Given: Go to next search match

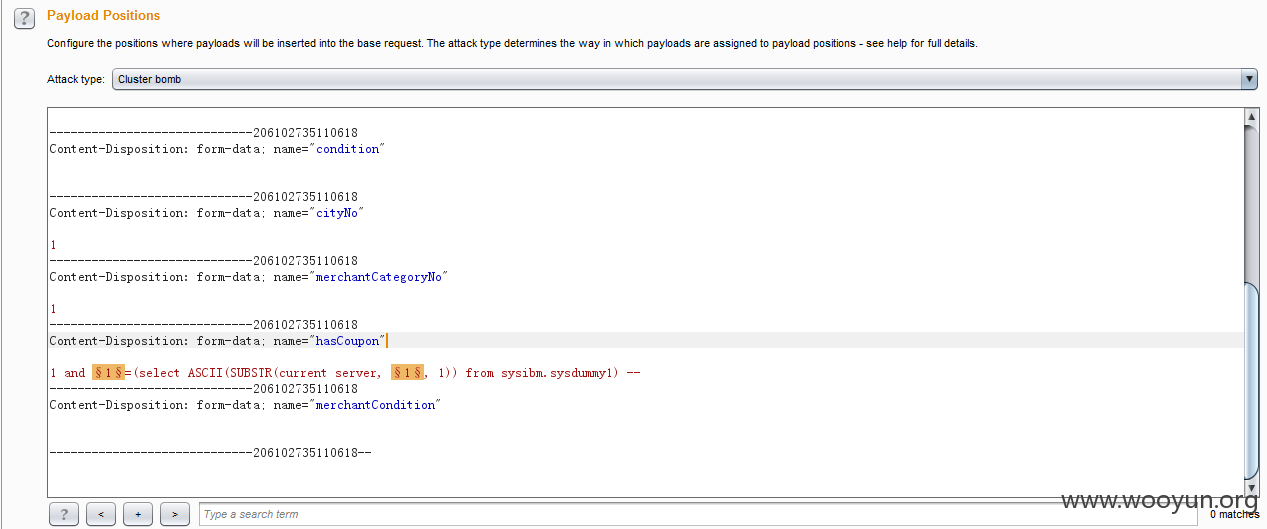Looking at the screenshot, I should pos(174,514).
